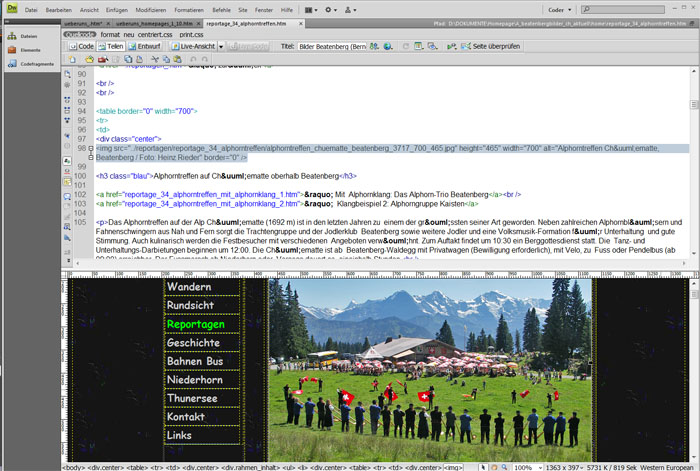Click the open documents icon in code toolbar
This screenshot has width=700, height=471.
pos(67,74)
